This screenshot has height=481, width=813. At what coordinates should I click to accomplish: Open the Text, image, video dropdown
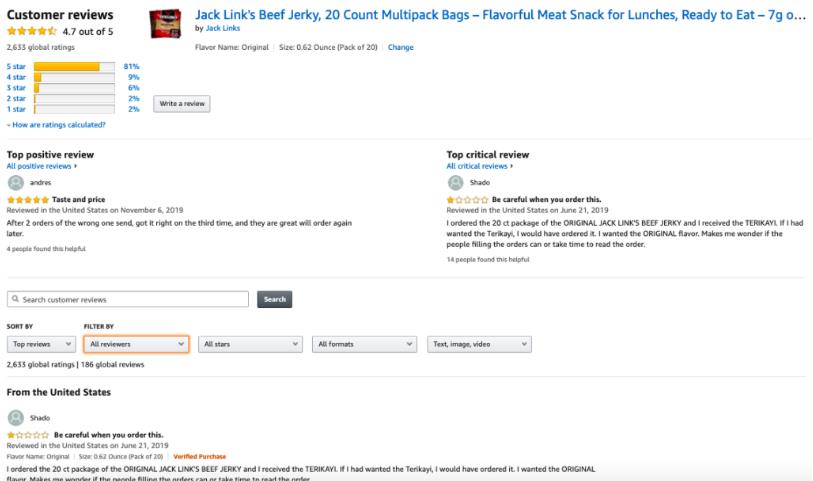pos(479,344)
